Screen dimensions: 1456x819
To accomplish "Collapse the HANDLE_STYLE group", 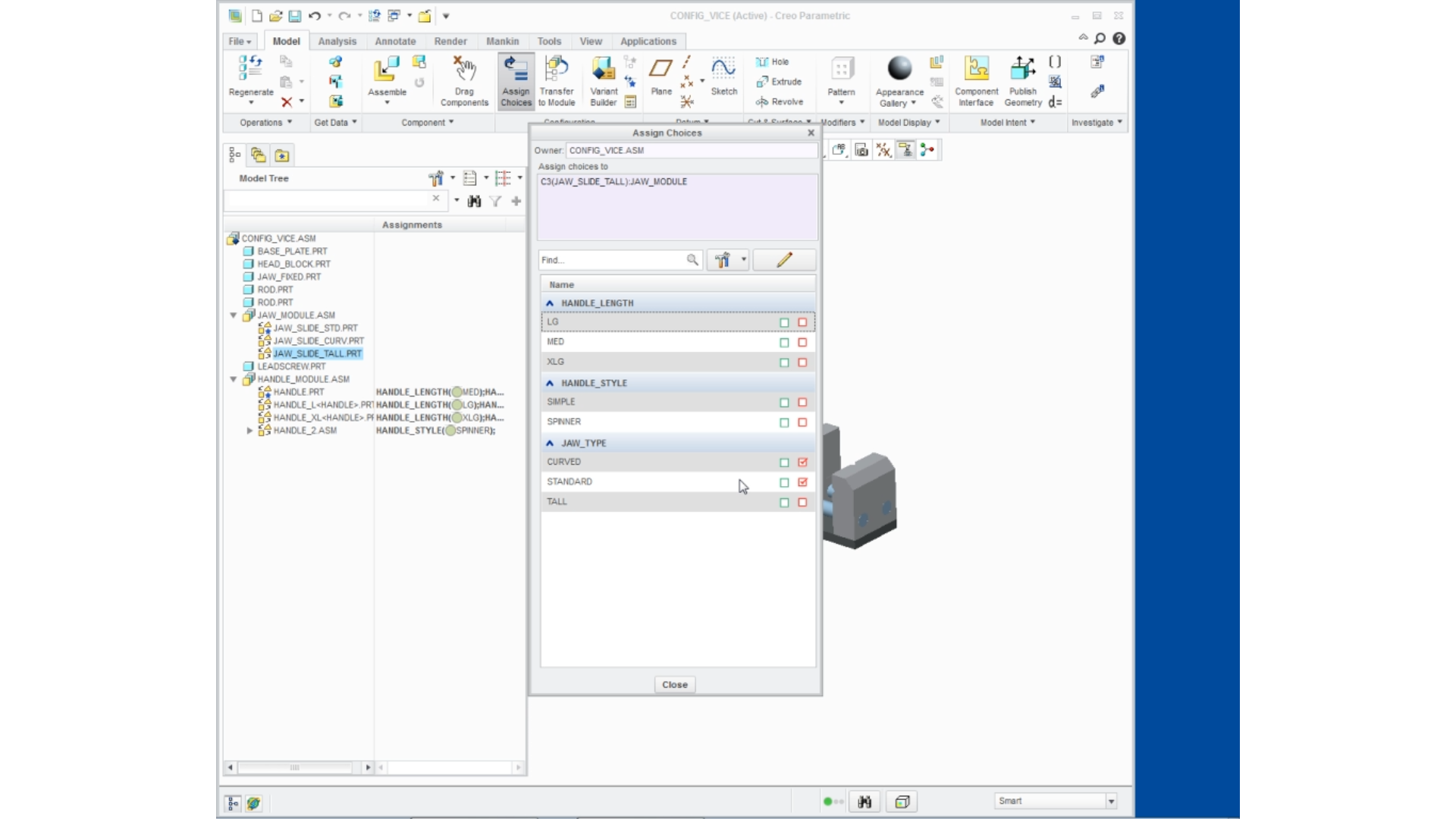I will (550, 383).
